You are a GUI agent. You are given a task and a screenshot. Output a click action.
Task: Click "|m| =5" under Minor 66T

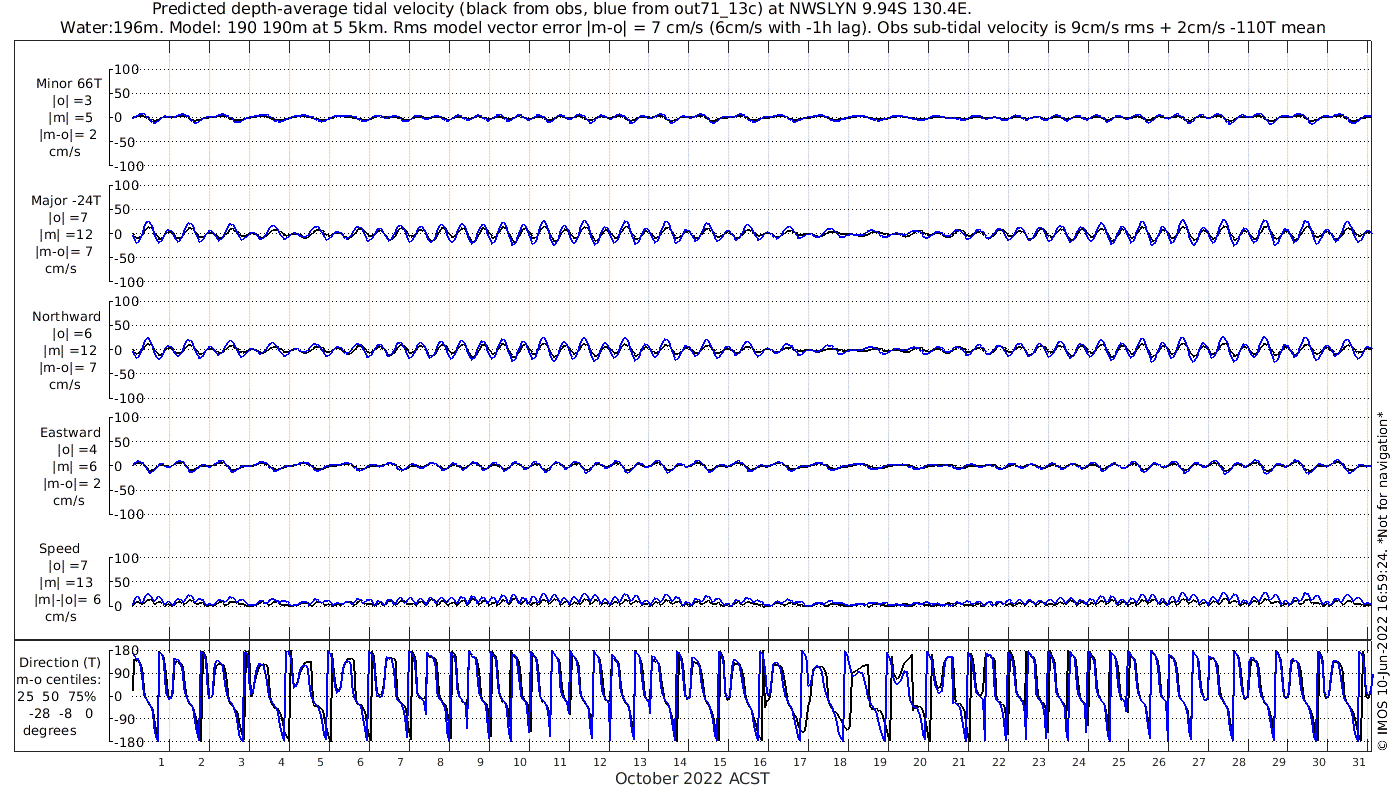[72, 118]
